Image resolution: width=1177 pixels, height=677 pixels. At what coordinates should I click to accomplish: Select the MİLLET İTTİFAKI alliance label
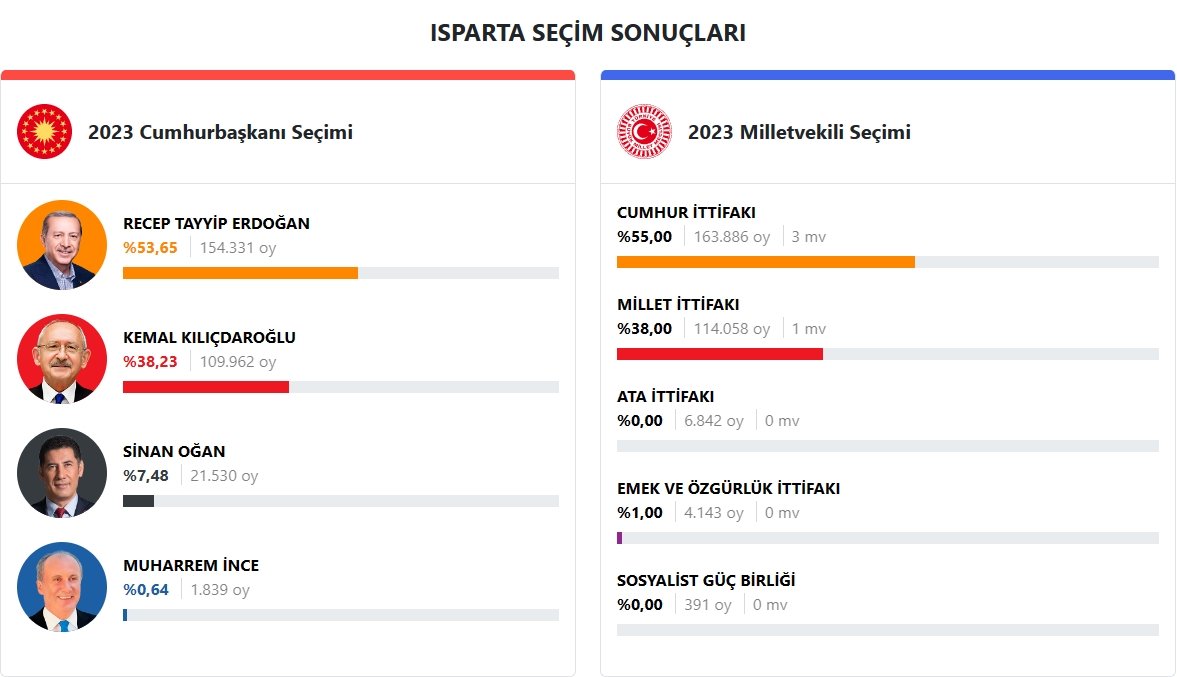(x=678, y=304)
